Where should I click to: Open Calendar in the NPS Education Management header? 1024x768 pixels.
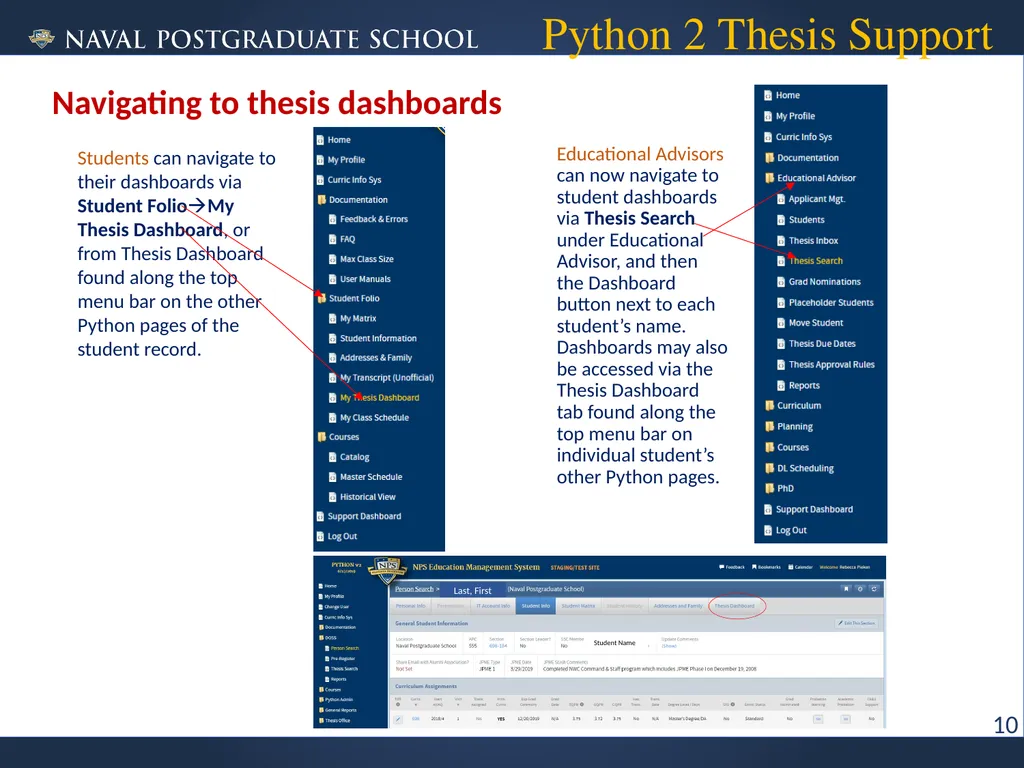tap(801, 568)
